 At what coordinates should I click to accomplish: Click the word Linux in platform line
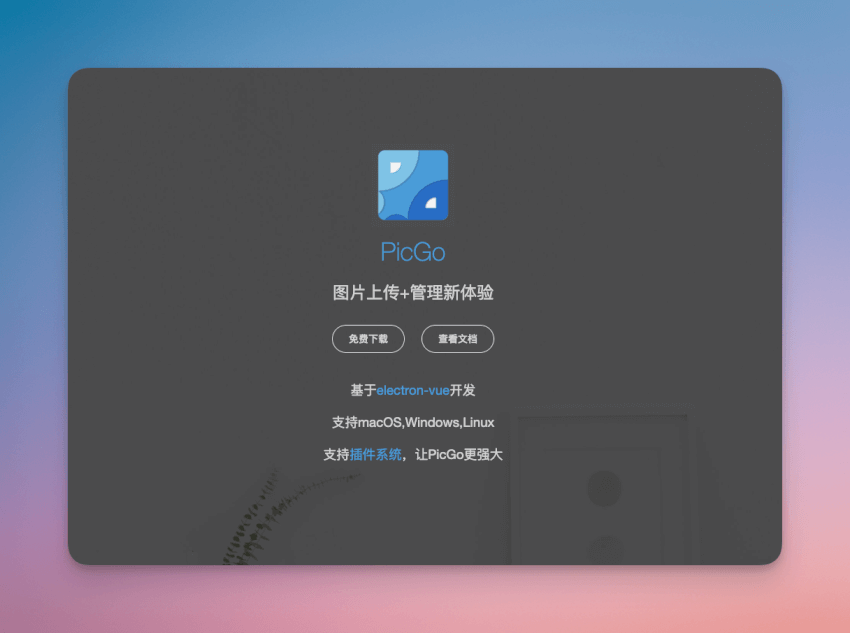pos(478,422)
